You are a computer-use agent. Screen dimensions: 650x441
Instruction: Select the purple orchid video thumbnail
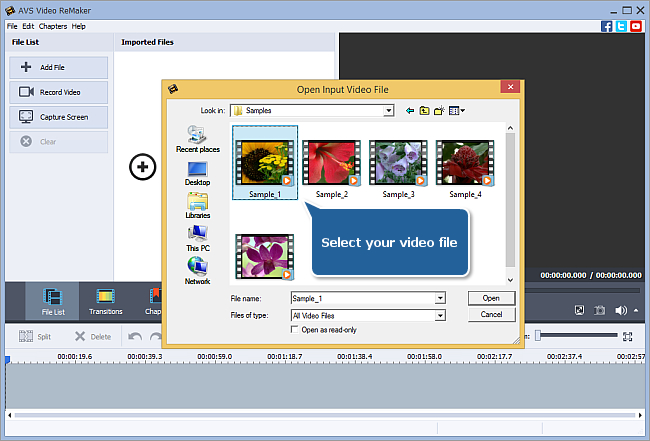[x=264, y=257]
